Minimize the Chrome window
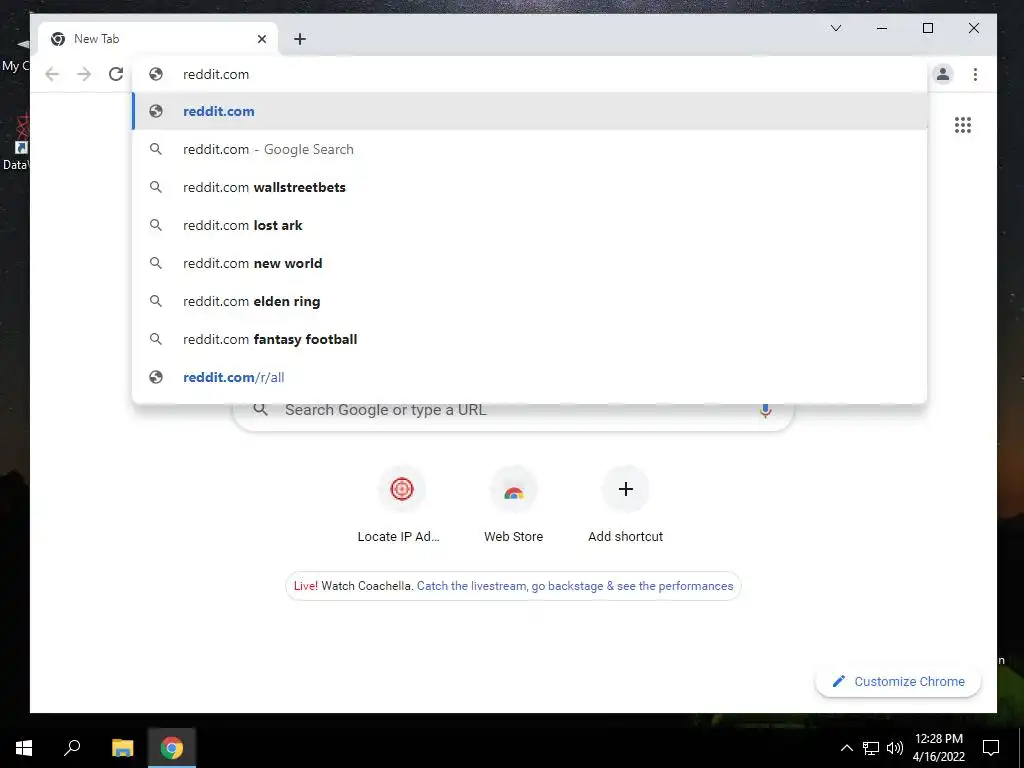The height and width of the screenshot is (768, 1024). click(x=882, y=28)
